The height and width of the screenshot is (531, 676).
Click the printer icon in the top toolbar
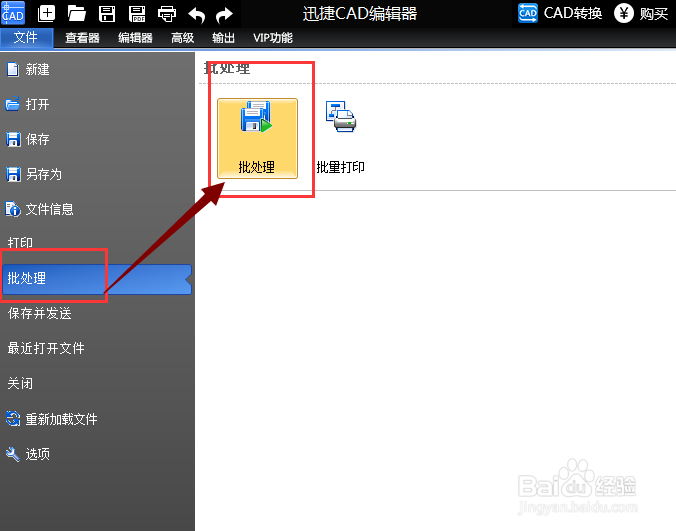[167, 14]
